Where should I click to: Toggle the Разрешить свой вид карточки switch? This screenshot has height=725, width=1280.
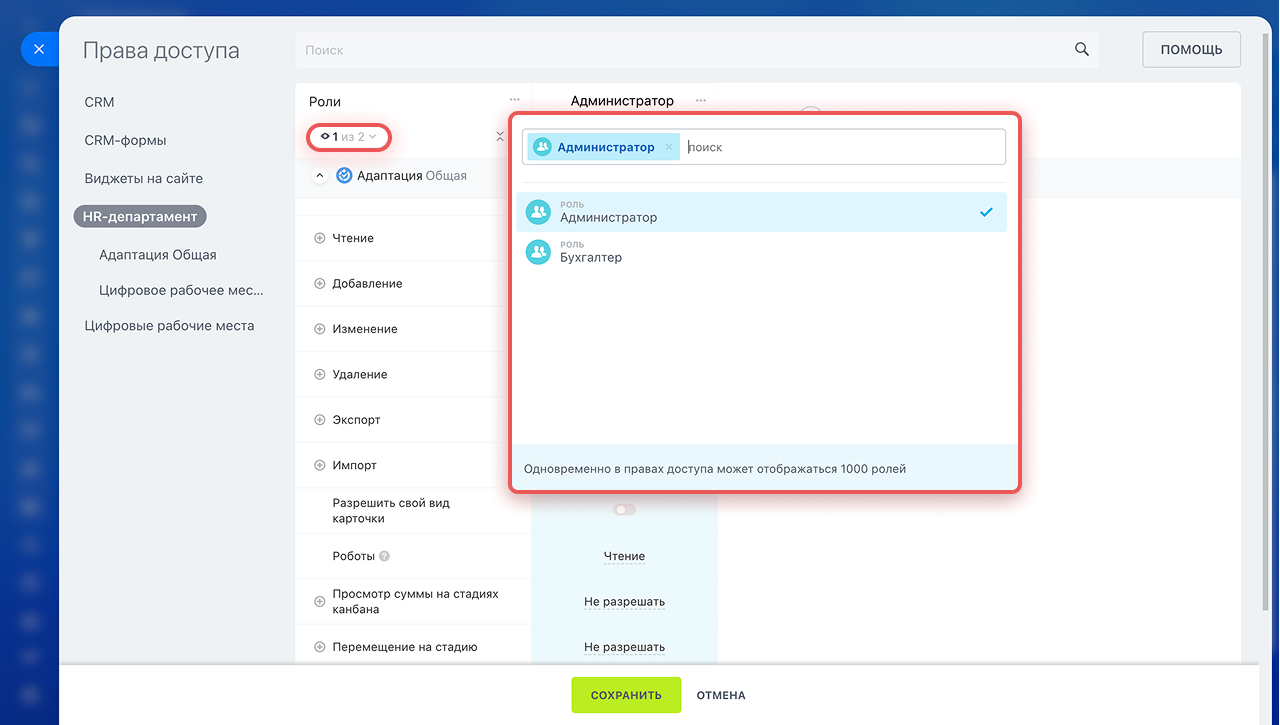[x=624, y=510]
